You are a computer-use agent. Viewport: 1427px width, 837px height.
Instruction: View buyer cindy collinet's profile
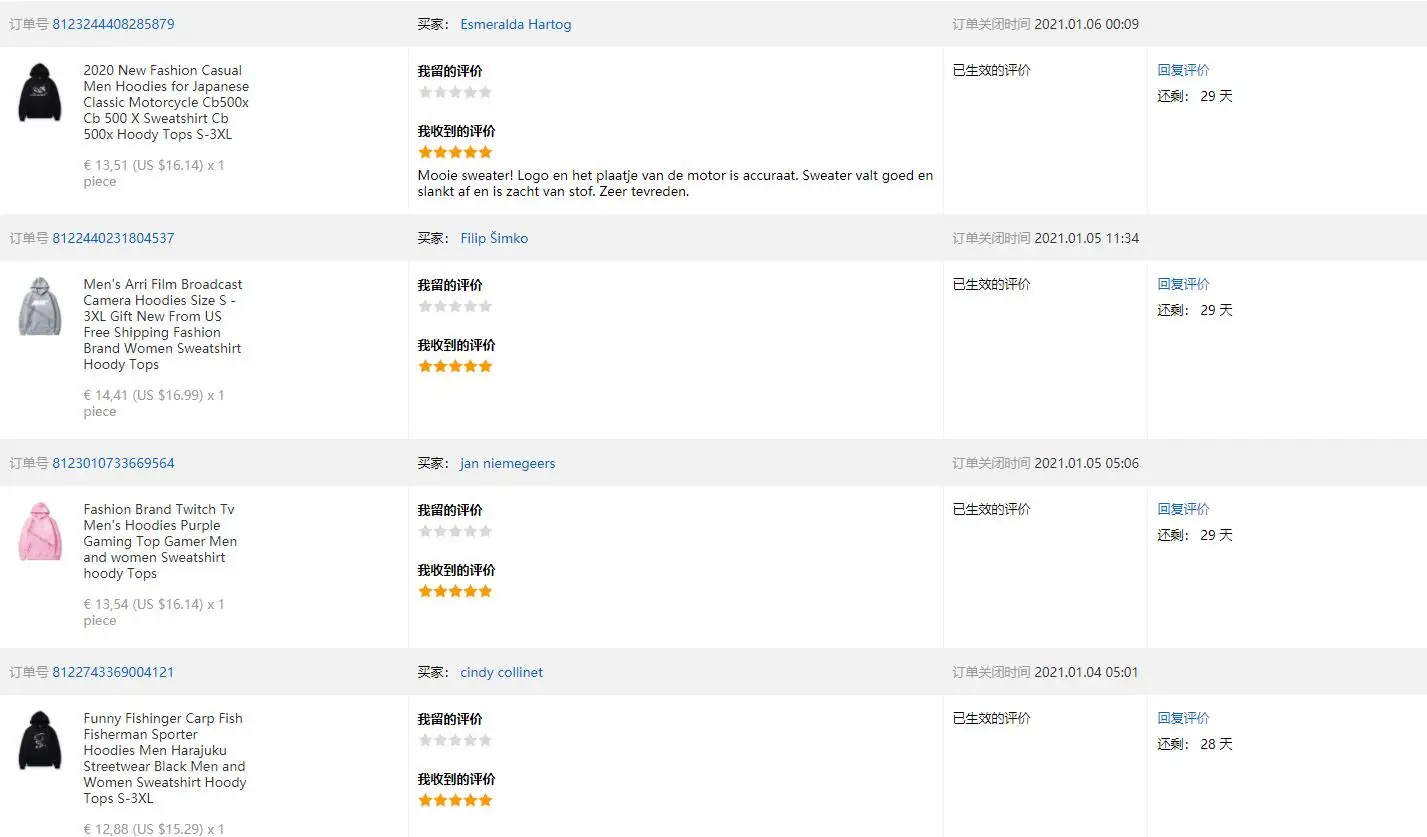(x=501, y=672)
